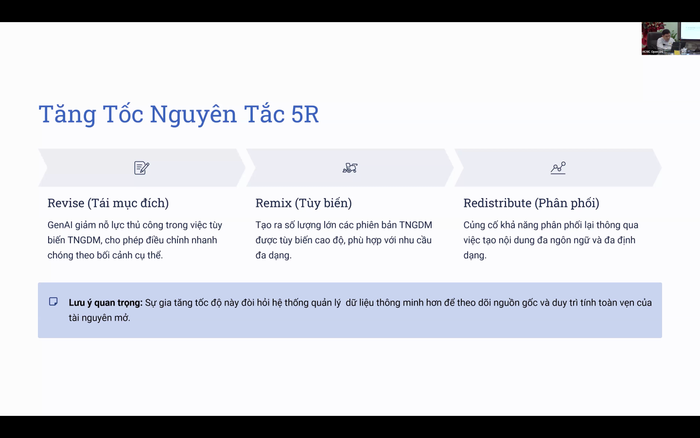Click the Revise (Tái mục đích) heading
700x438 pixels.
pos(108,203)
